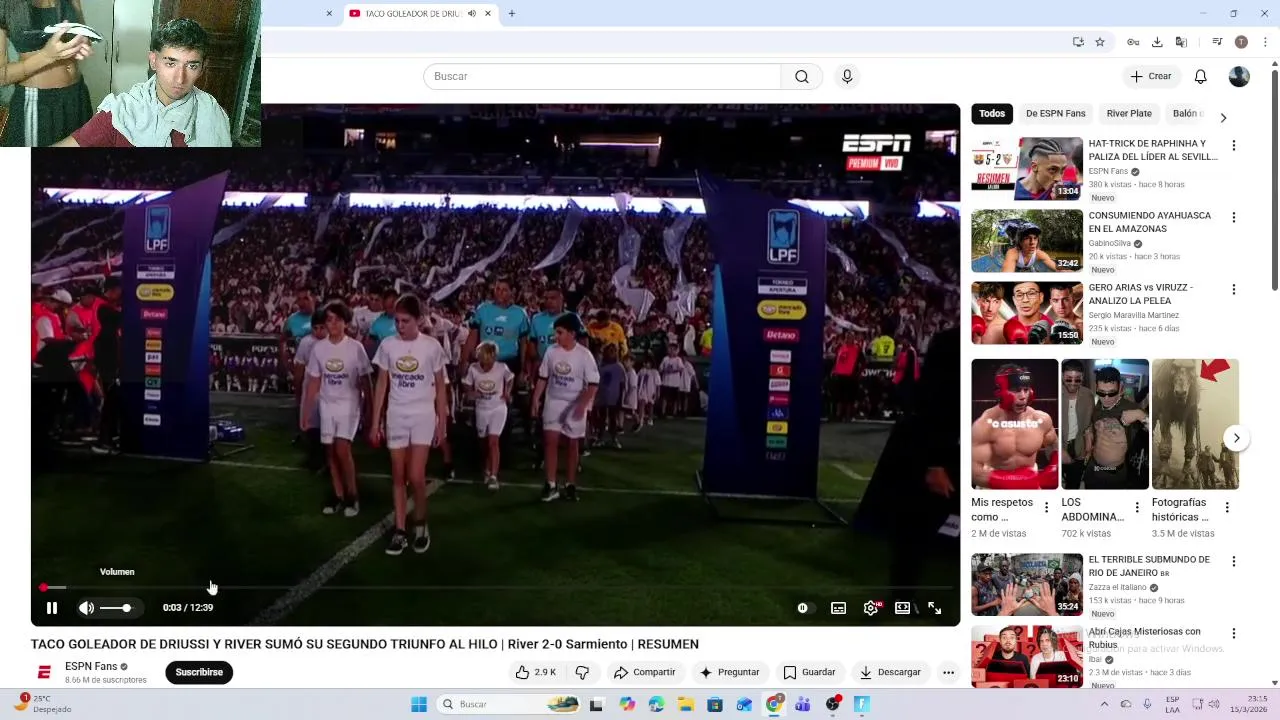Switch to theater mode view
This screenshot has height=720, width=1280.
[x=902, y=608]
